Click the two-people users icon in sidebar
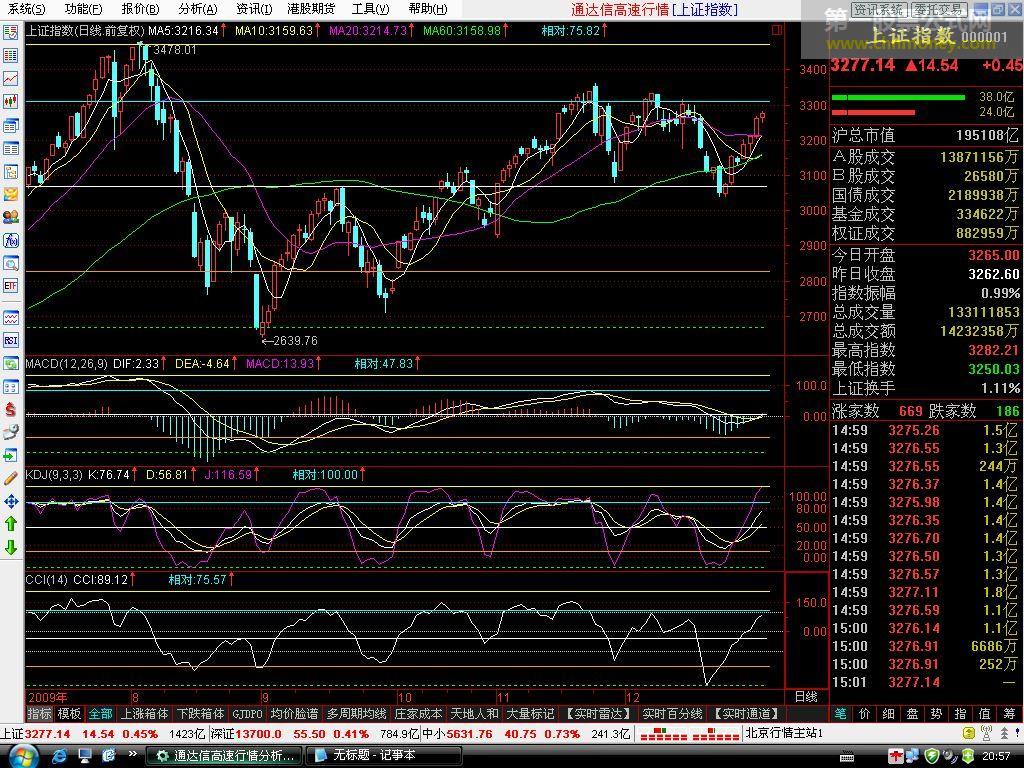The image size is (1024, 768). (10, 217)
